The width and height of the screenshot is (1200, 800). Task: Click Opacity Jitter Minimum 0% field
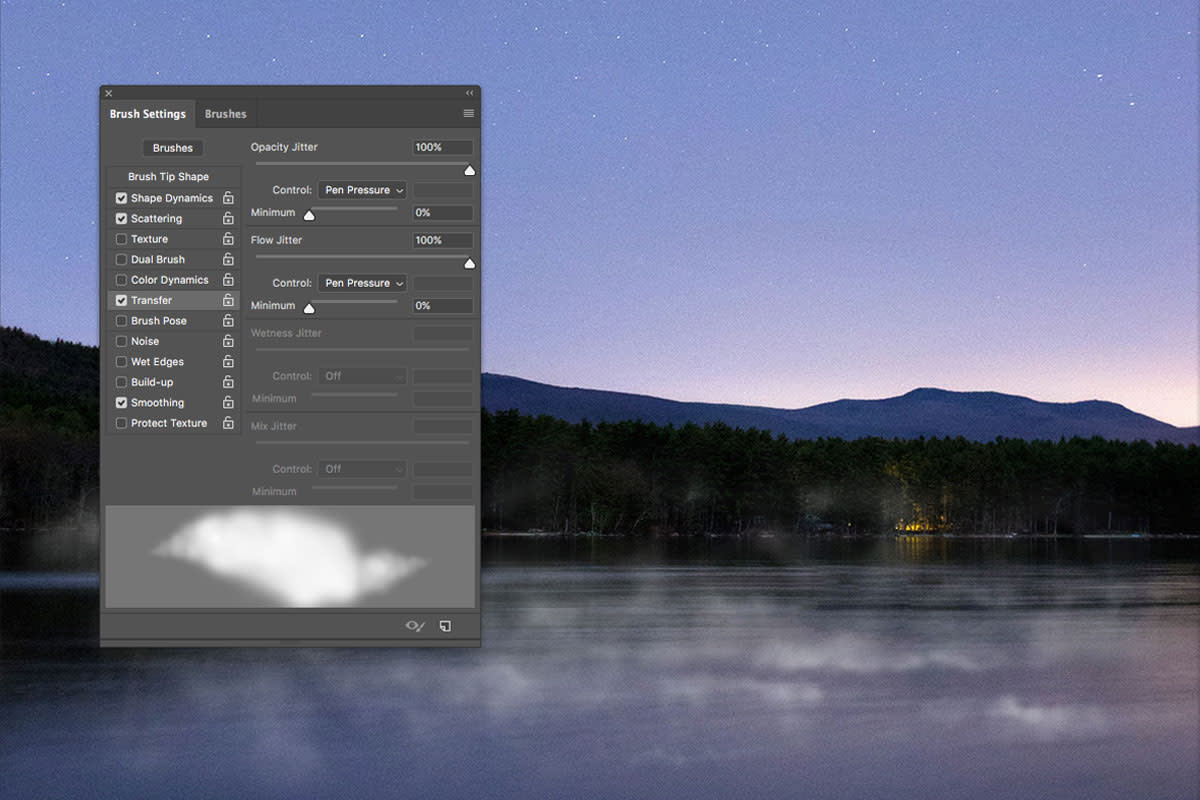click(x=443, y=213)
